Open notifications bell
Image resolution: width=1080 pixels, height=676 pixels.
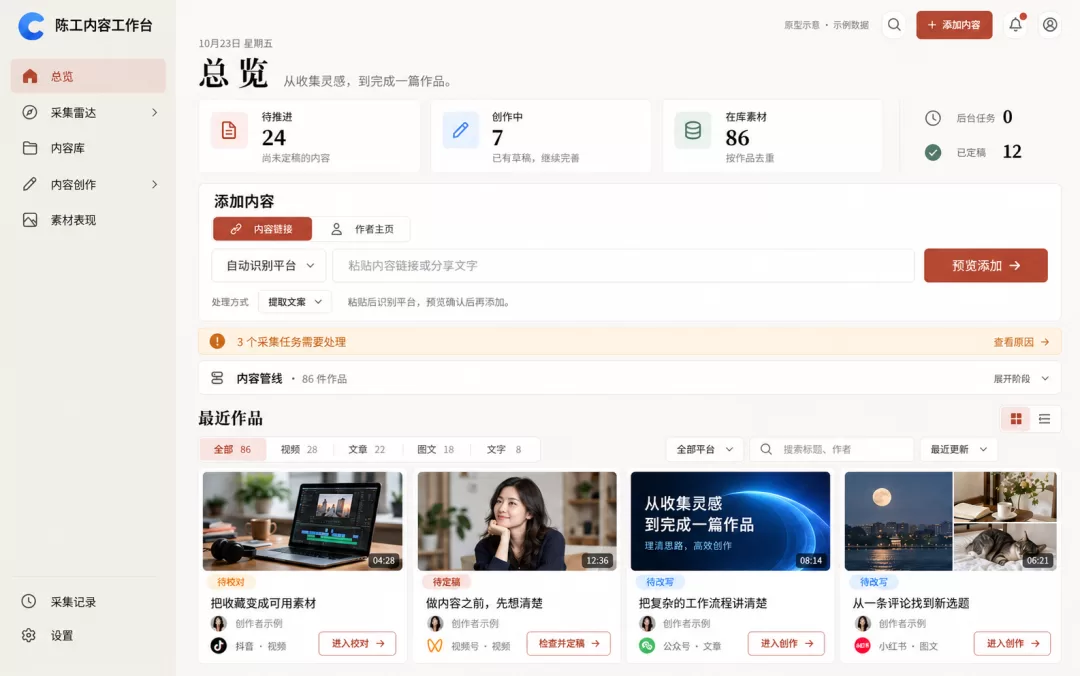[x=1015, y=25]
